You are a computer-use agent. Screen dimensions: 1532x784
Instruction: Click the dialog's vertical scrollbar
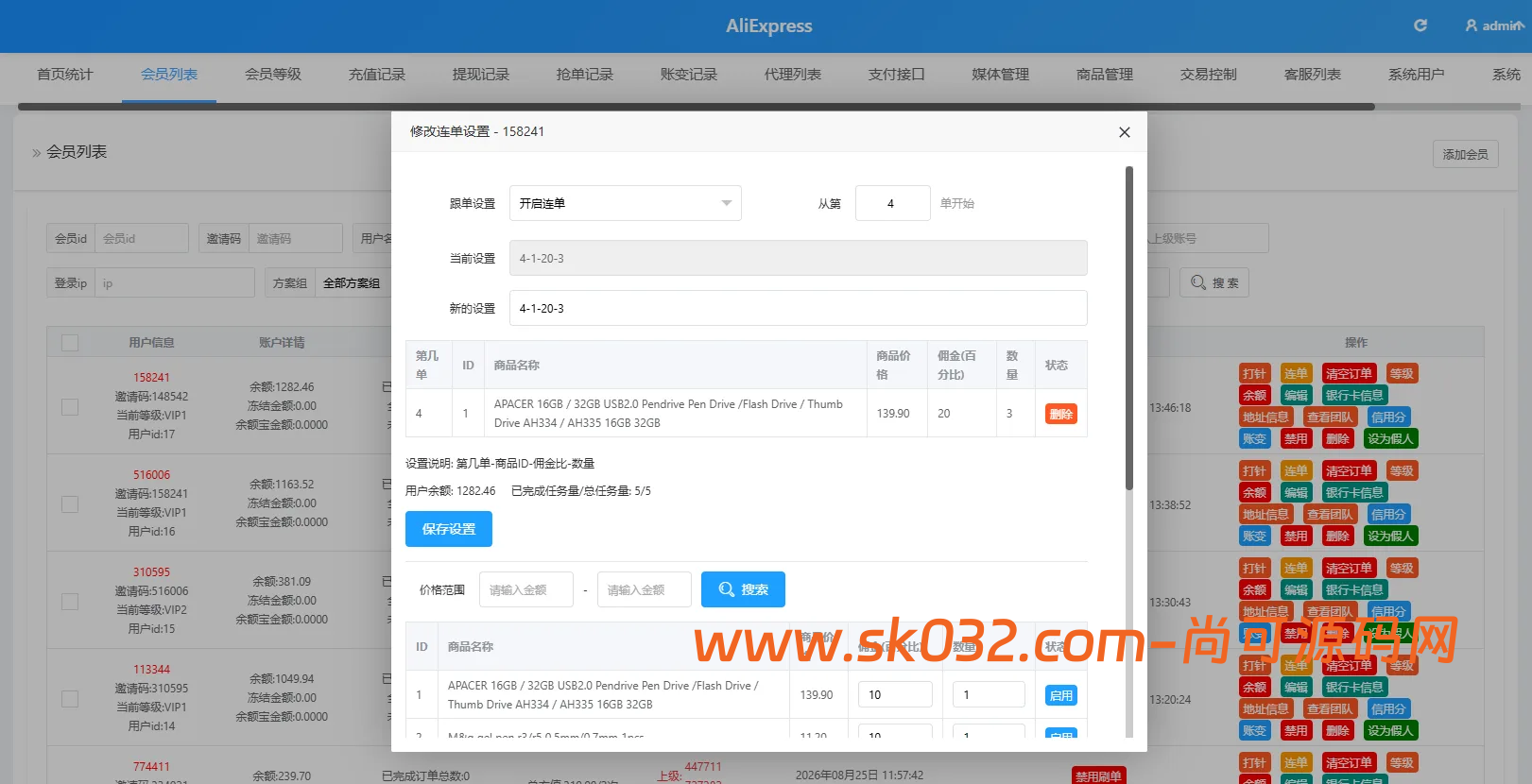(x=1128, y=328)
